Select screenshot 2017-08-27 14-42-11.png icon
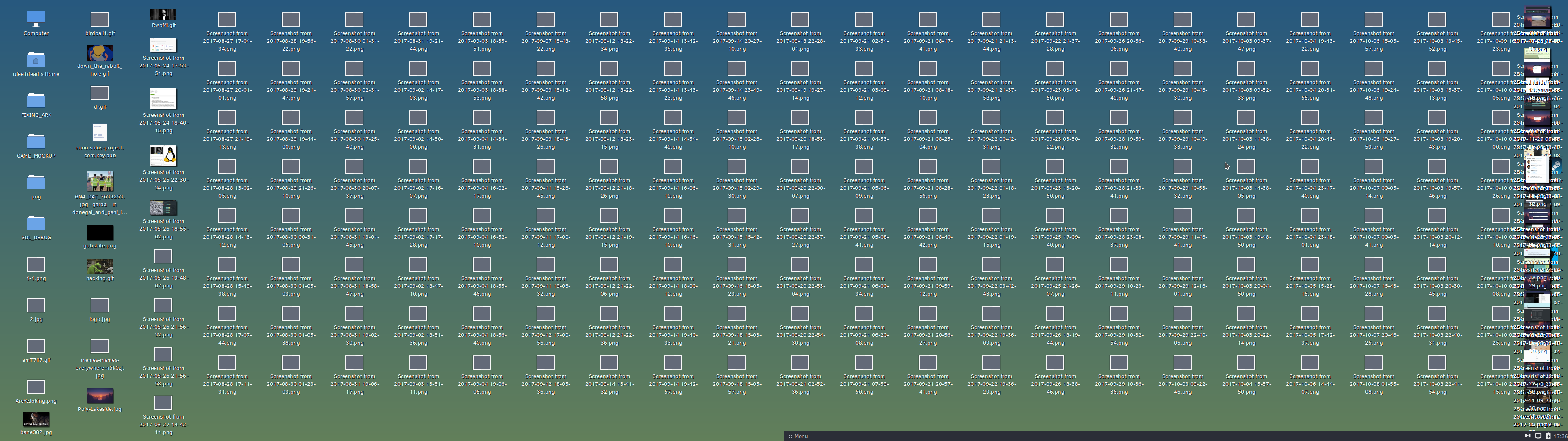Screen dimensions: 1568x441 tap(163, 403)
